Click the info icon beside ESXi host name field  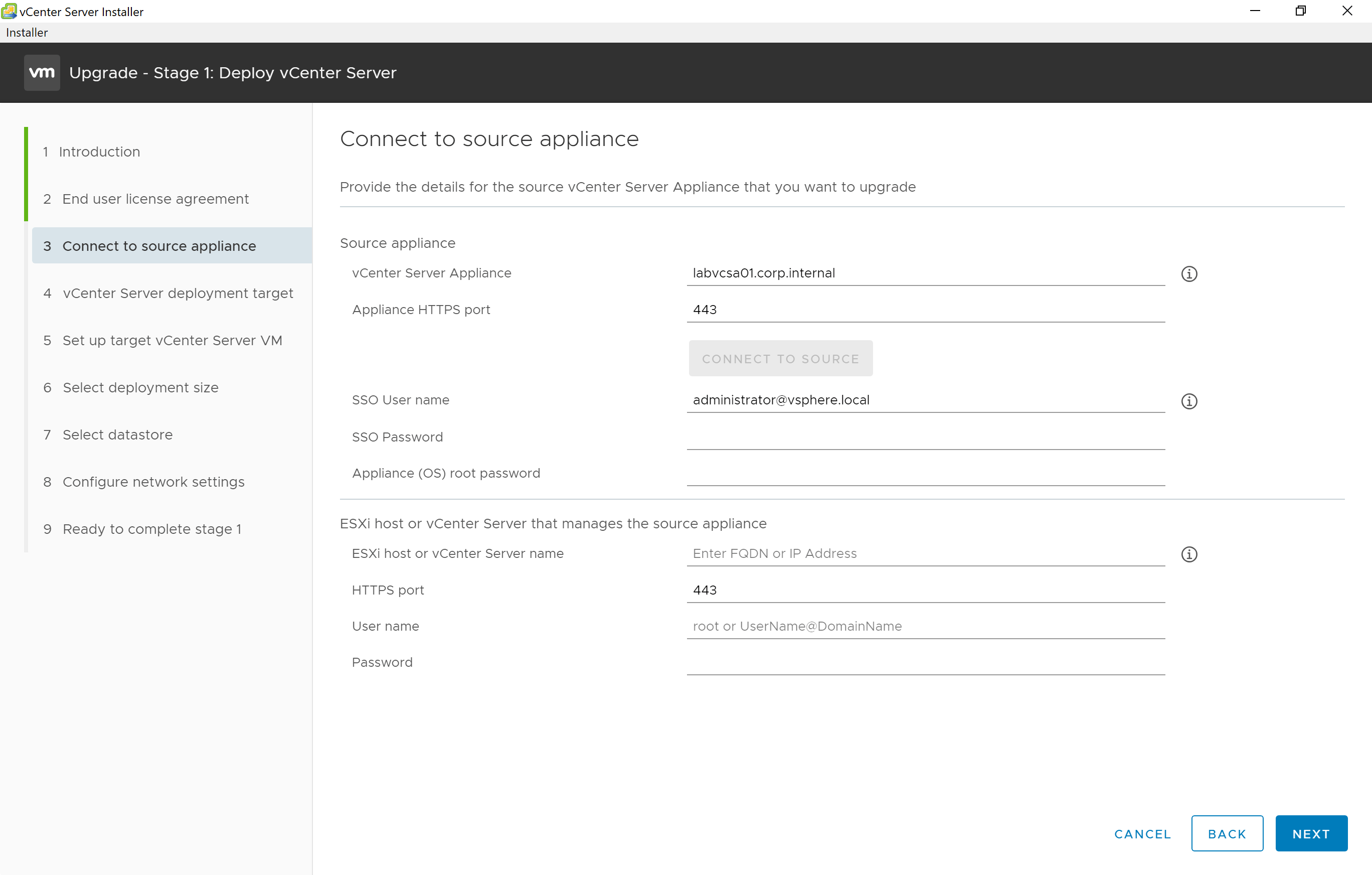tap(1188, 554)
